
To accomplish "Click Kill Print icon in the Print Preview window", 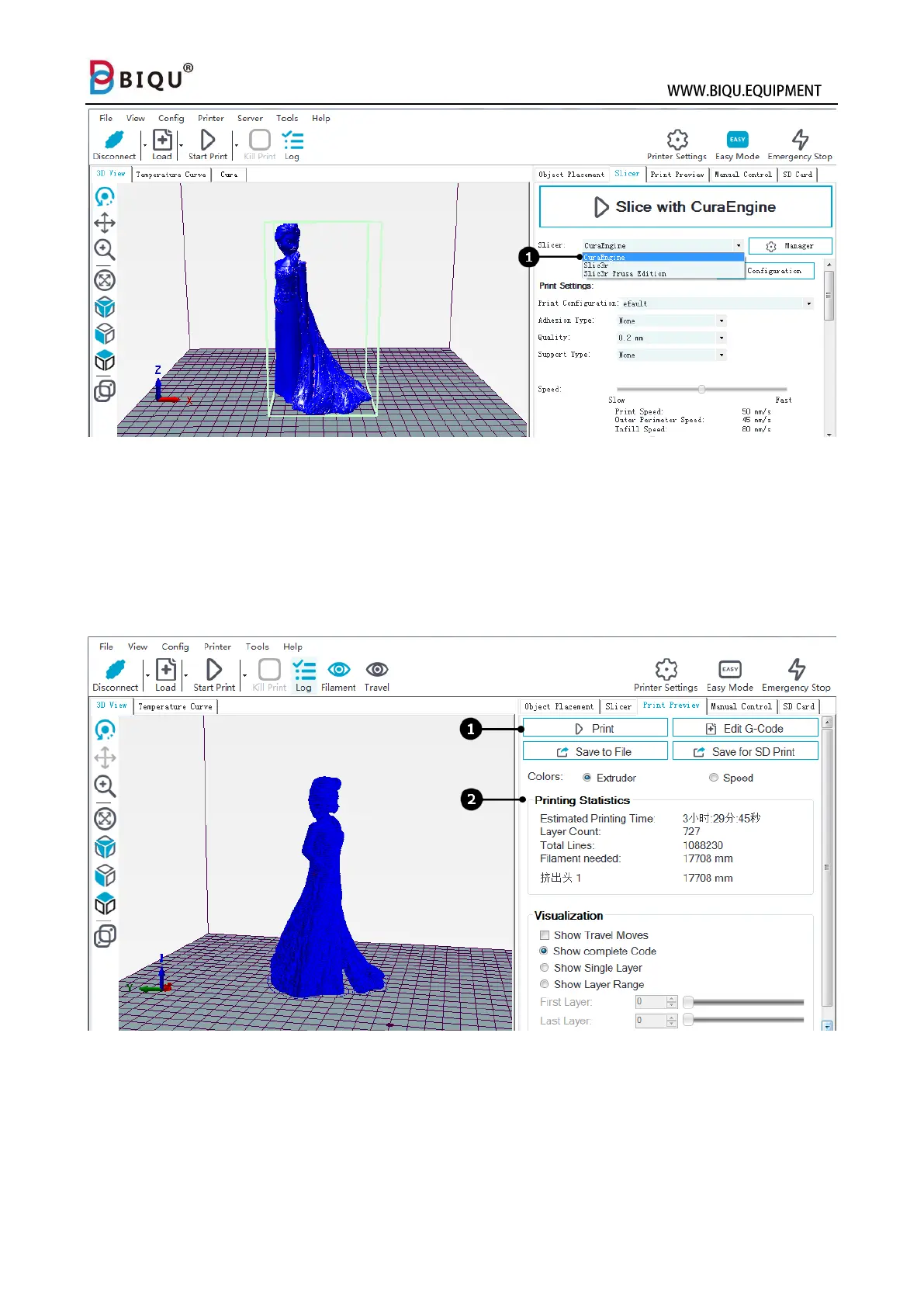I will pos(269,669).
